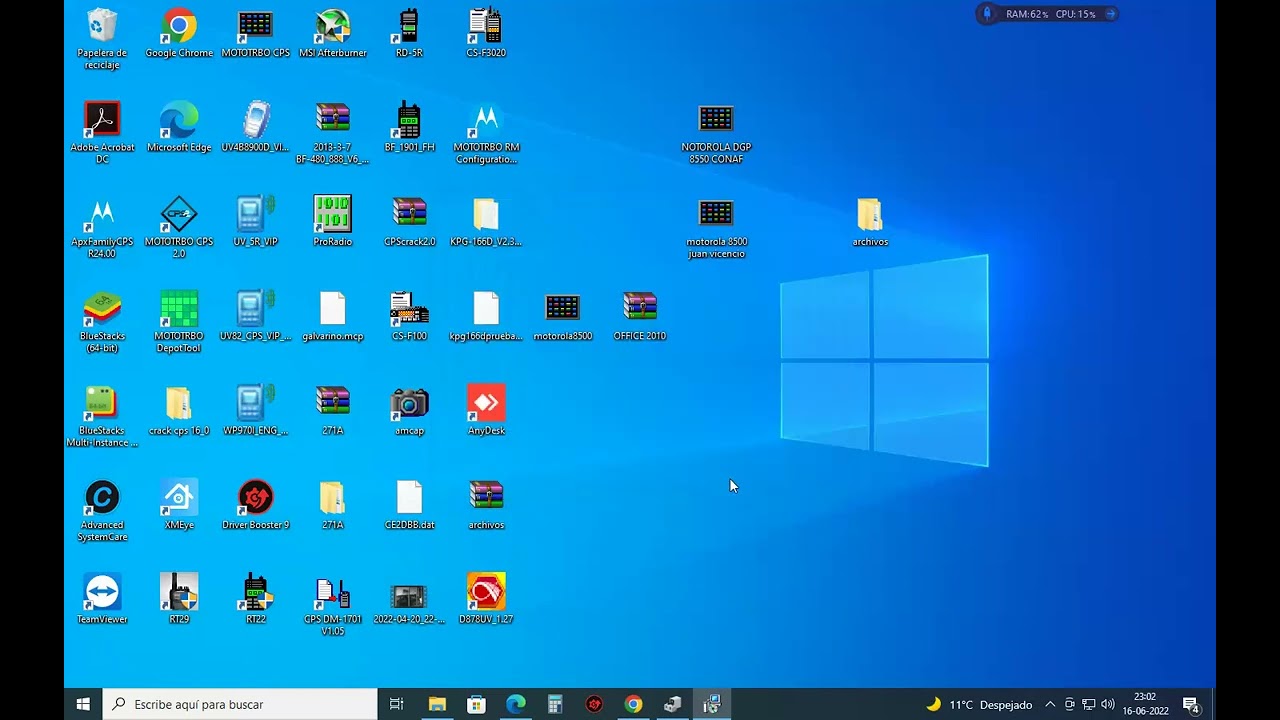Screen dimensions: 1280x720
Task: Open Calculator from the taskbar
Action: (x=555, y=704)
